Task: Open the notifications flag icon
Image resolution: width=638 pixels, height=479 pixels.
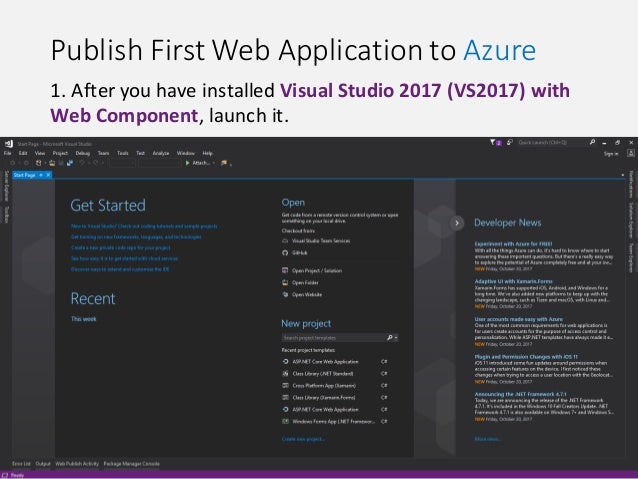Action: click(x=495, y=142)
